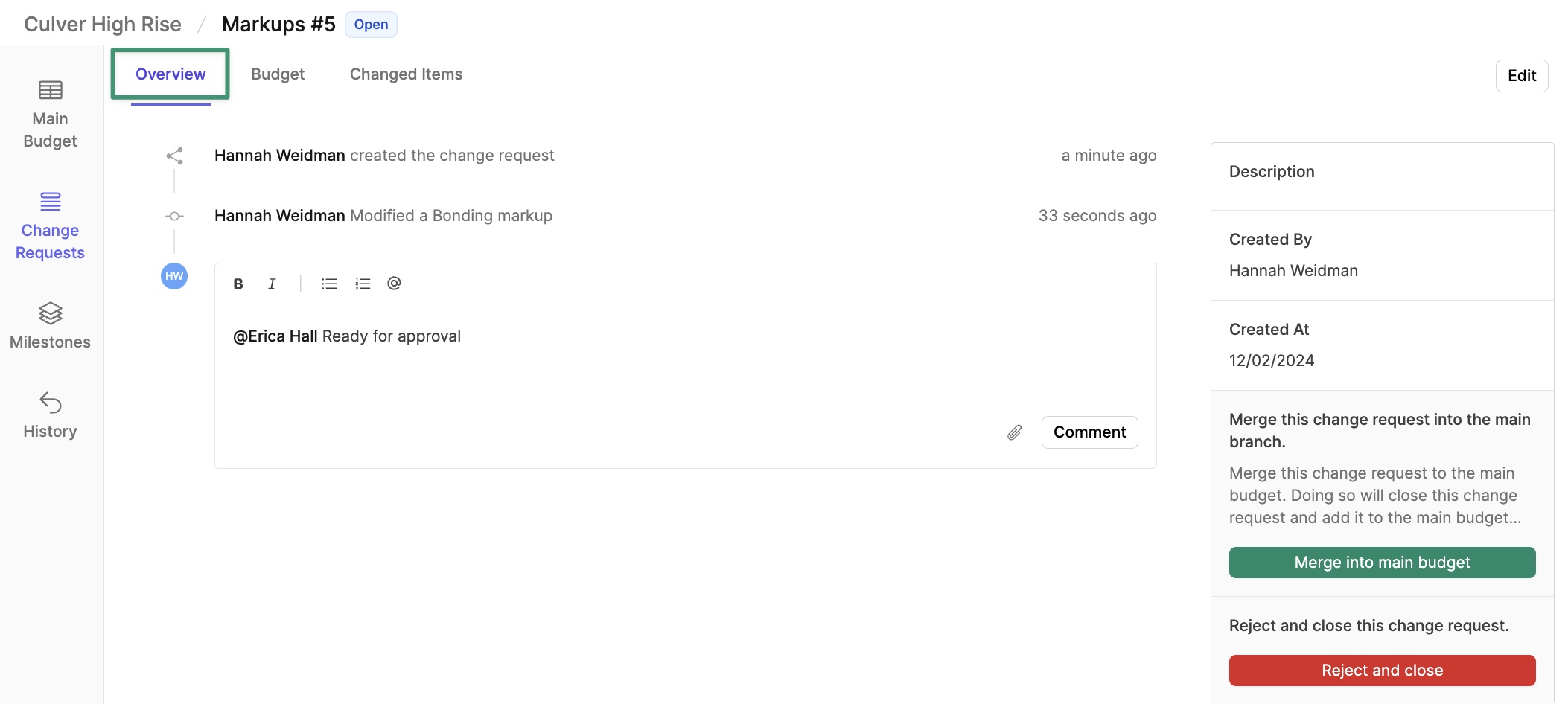Open the Culver High Rise breadcrumb link
The width and height of the screenshot is (1568, 704).
click(x=103, y=25)
